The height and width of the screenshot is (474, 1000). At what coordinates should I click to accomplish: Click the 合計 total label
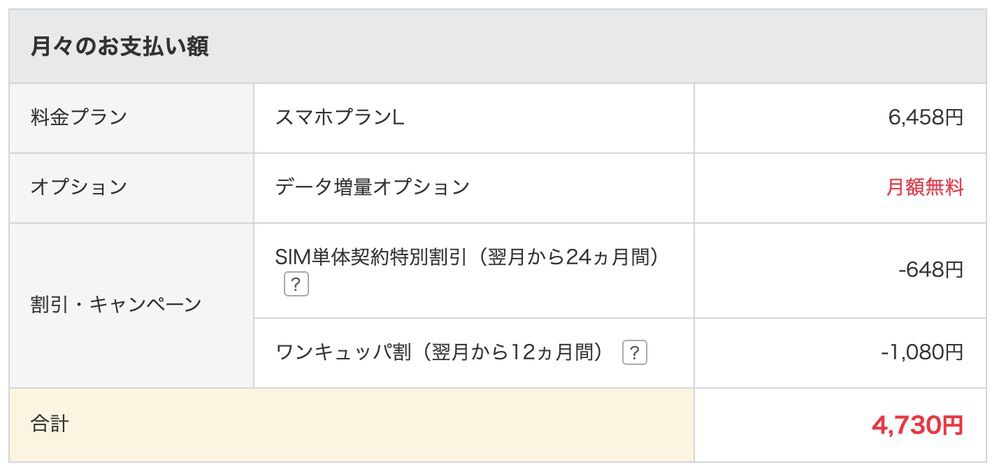50,424
